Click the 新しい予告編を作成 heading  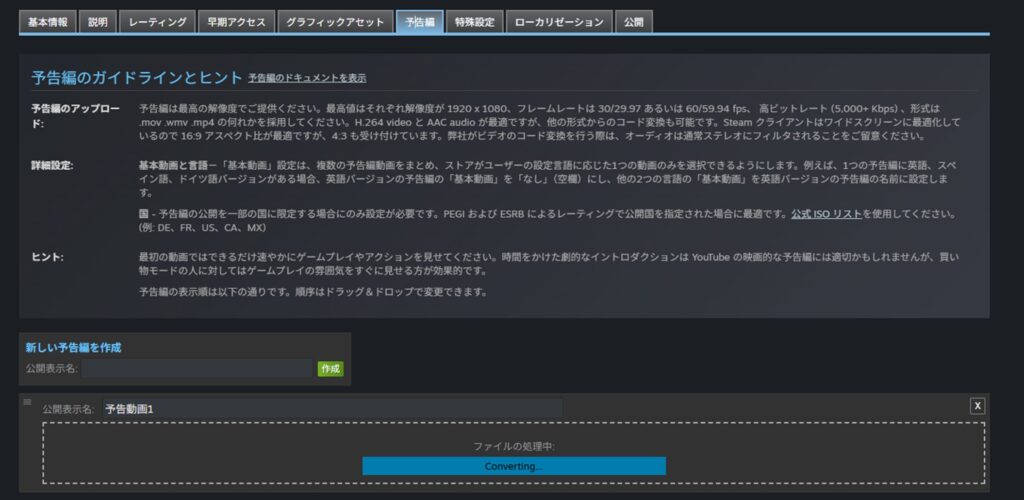point(73,347)
